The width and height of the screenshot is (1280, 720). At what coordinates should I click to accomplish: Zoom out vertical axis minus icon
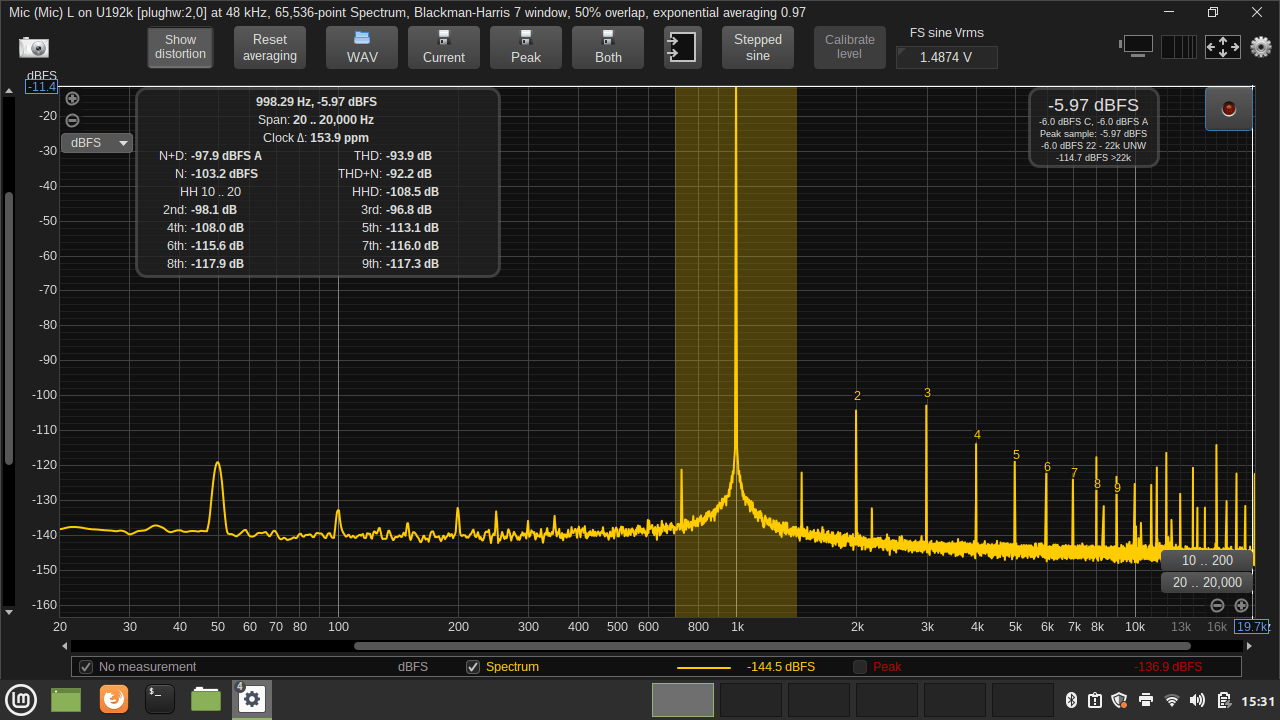click(72, 121)
